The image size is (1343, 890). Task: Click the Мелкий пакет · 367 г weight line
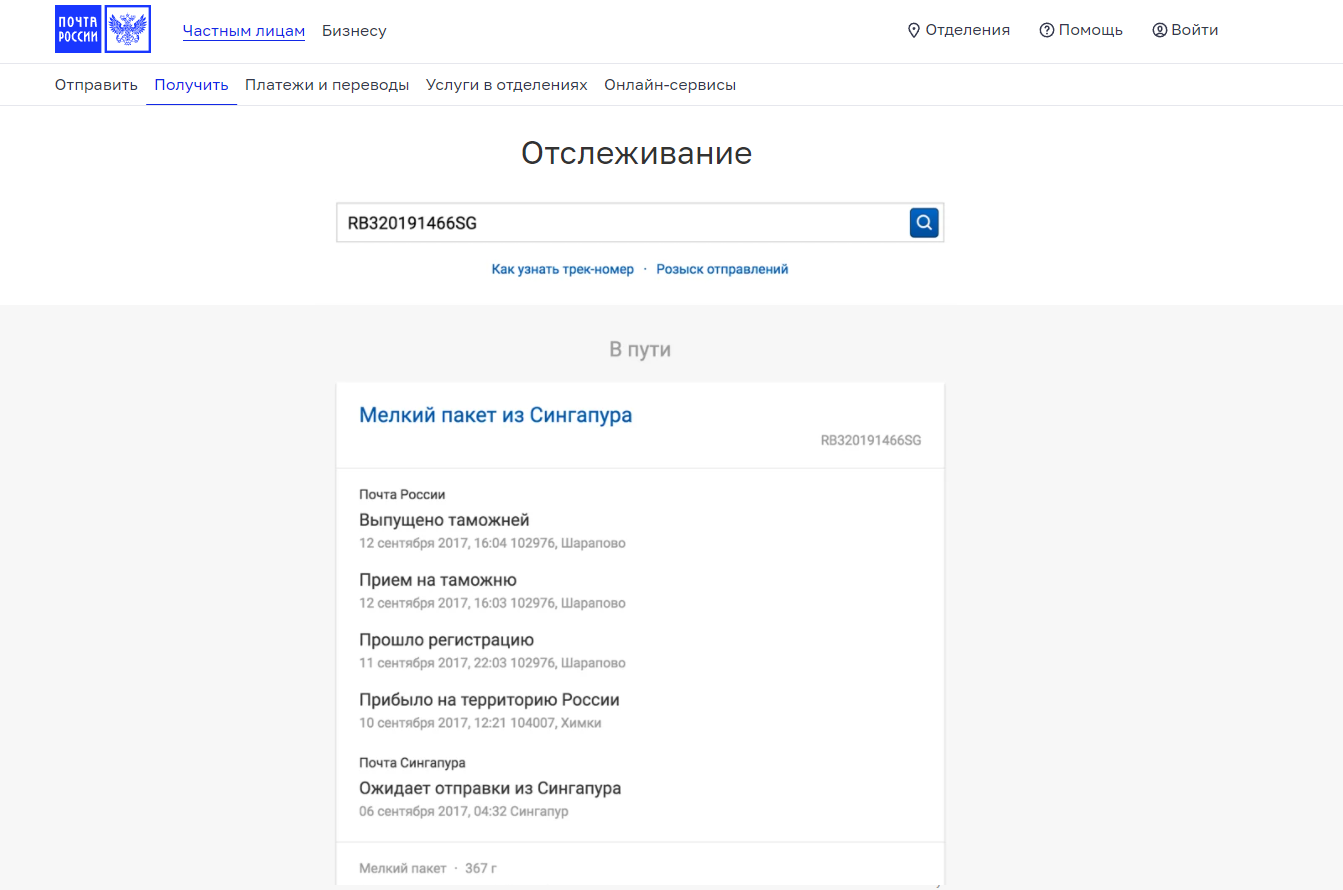point(428,868)
